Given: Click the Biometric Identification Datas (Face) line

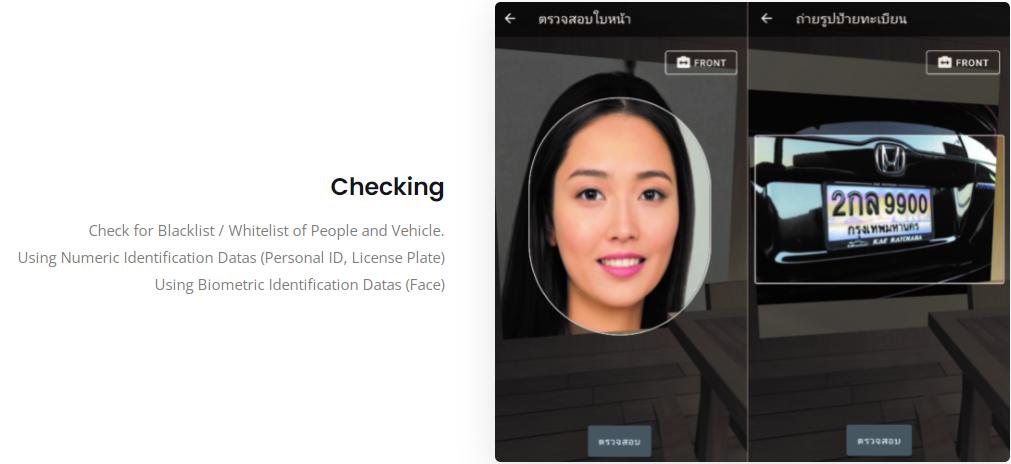Looking at the screenshot, I should pyautogui.click(x=300, y=285).
